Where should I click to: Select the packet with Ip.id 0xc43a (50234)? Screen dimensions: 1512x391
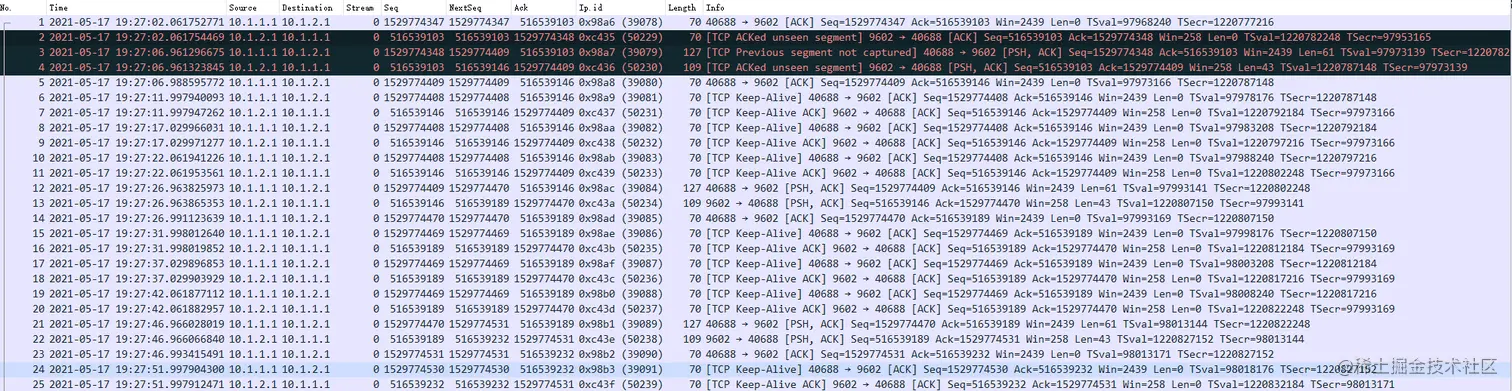point(756,202)
